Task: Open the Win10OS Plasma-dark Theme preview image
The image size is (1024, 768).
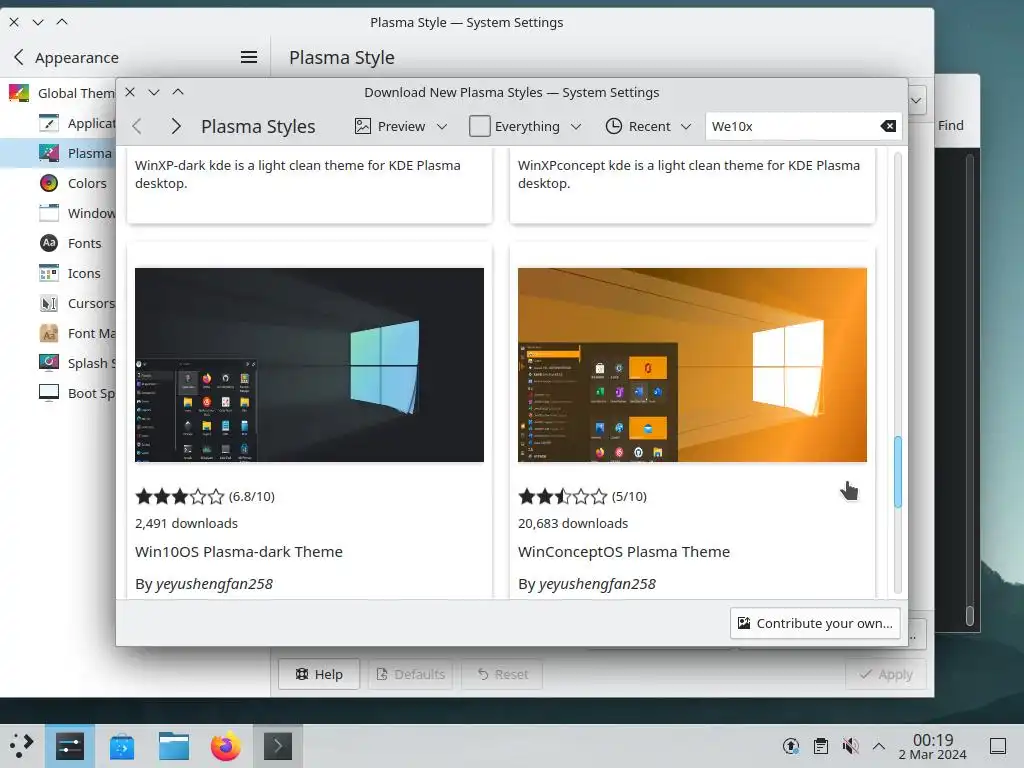Action: point(310,364)
